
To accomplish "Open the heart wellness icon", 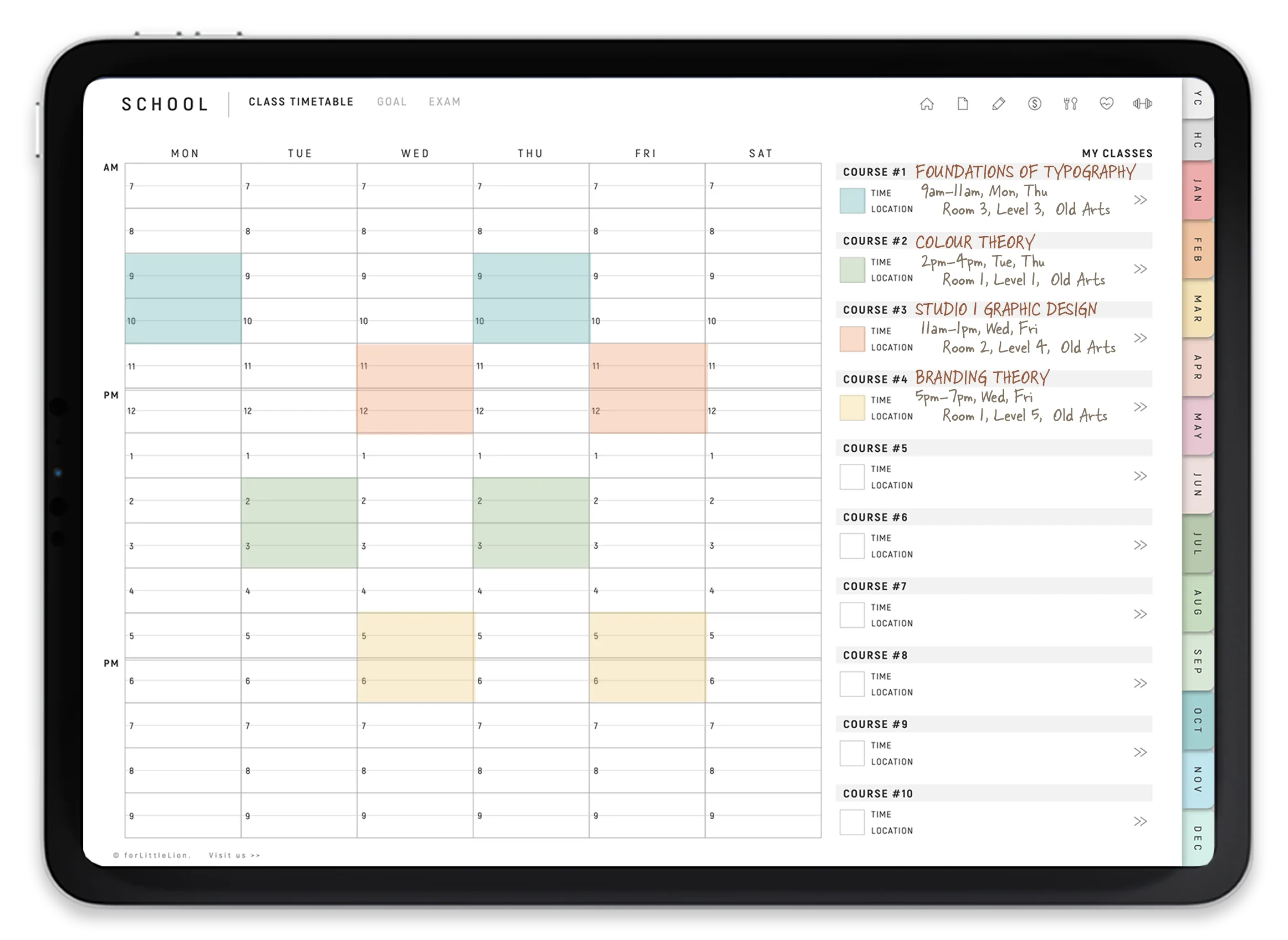I will [1106, 104].
